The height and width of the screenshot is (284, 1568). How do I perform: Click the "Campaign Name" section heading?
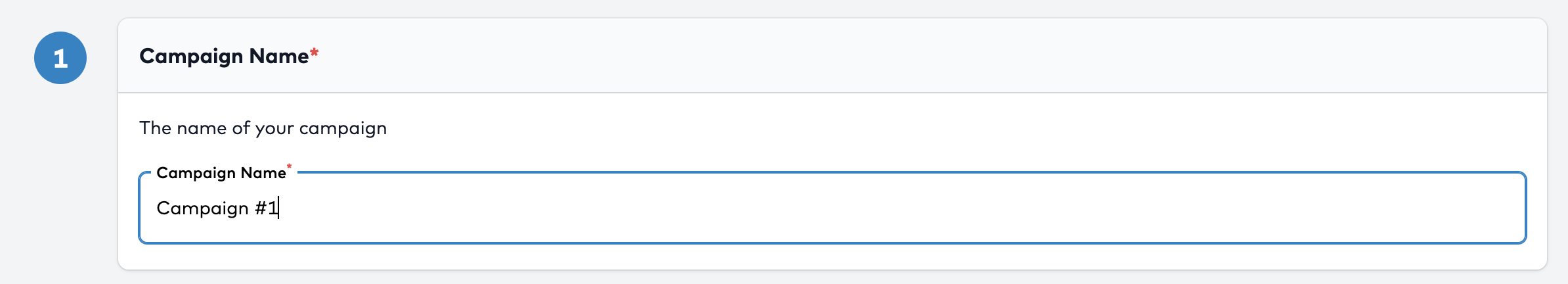tap(224, 57)
